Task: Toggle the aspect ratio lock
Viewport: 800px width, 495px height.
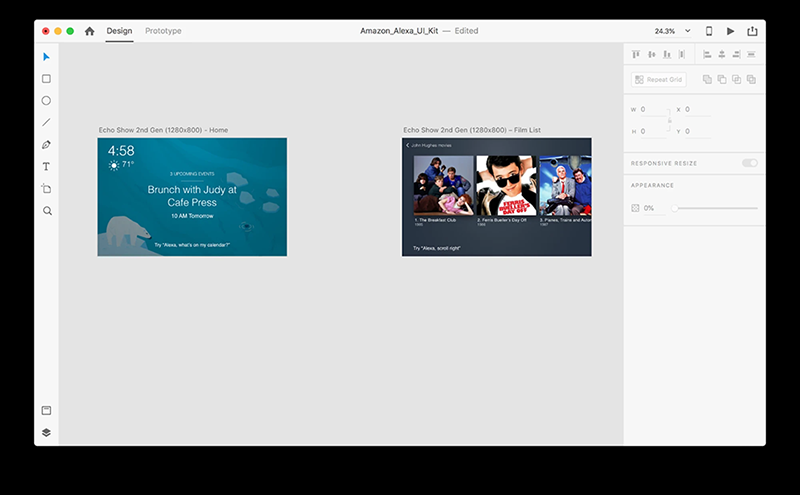Action: point(669,120)
